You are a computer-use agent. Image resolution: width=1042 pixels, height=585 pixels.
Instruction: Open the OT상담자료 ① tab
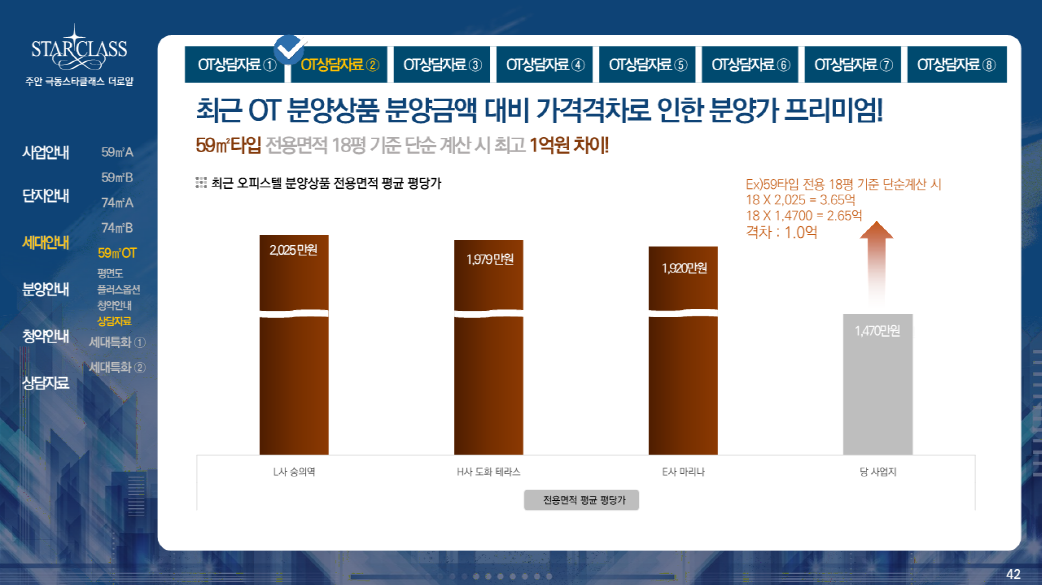pos(236,65)
